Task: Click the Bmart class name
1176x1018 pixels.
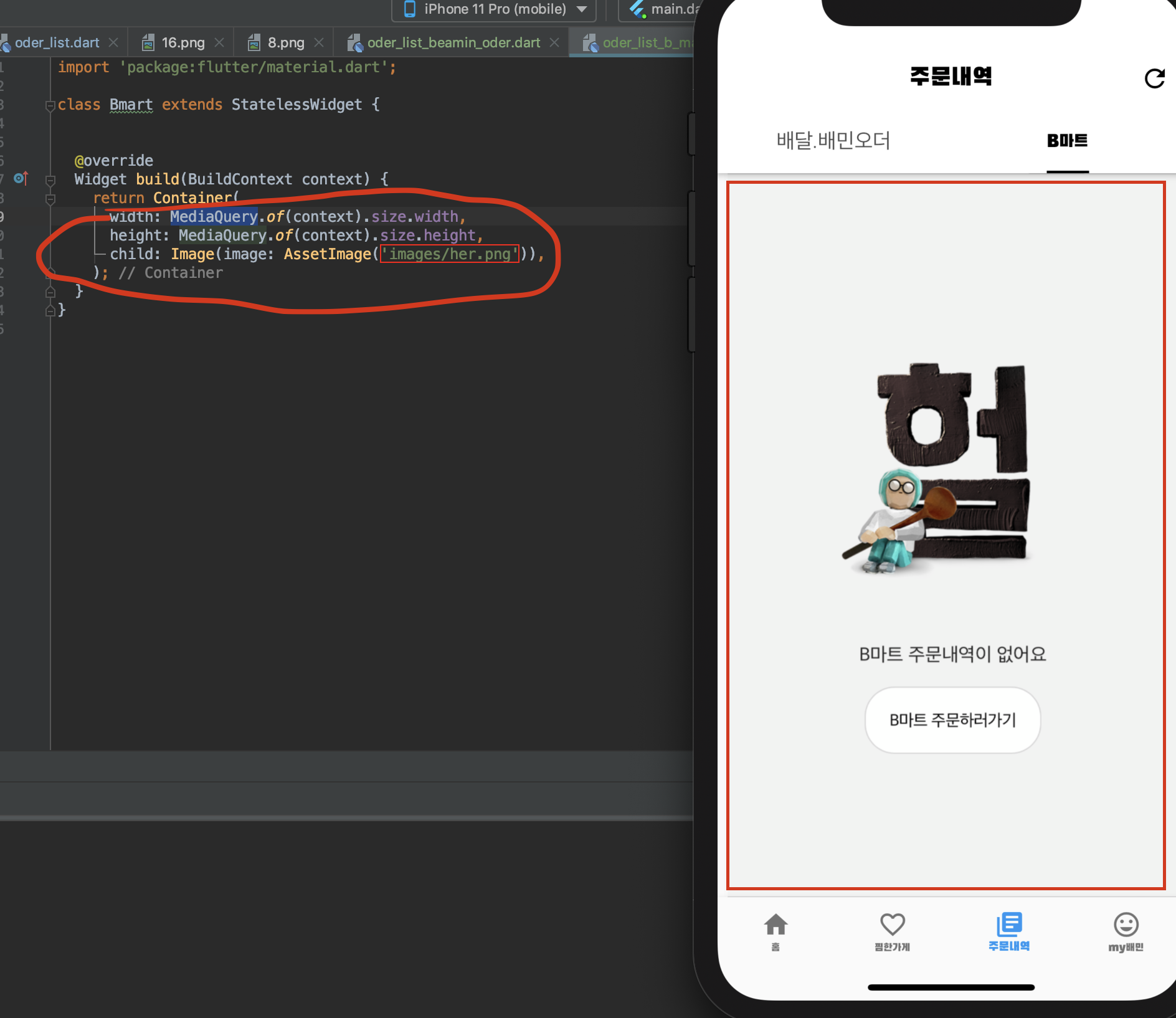Action: click(131, 105)
